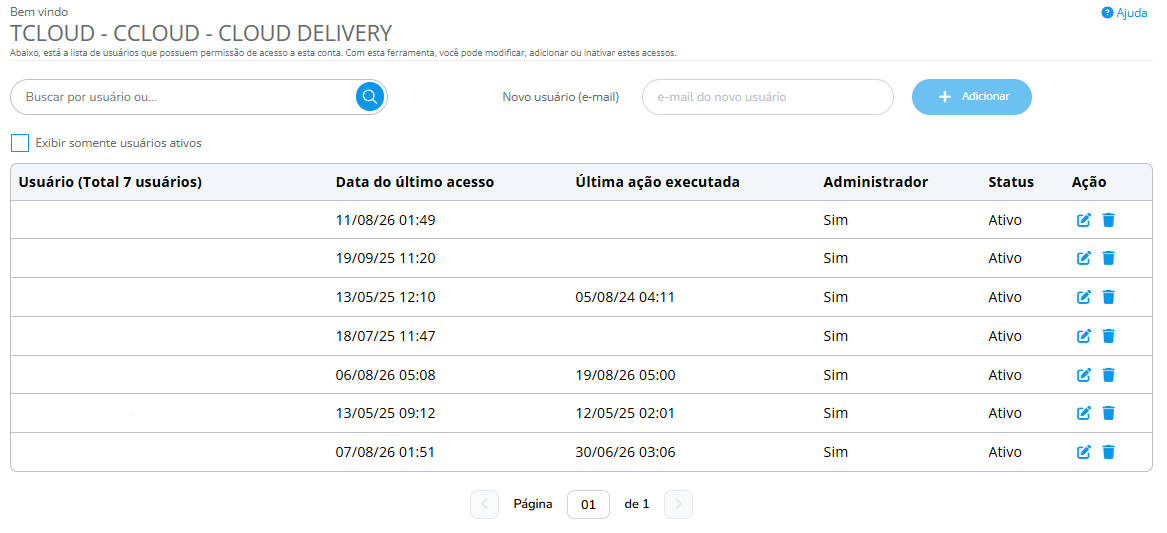Select the 30/06/26 03:06 last action cell
Screen dimensions: 1167x533
coord(625,451)
